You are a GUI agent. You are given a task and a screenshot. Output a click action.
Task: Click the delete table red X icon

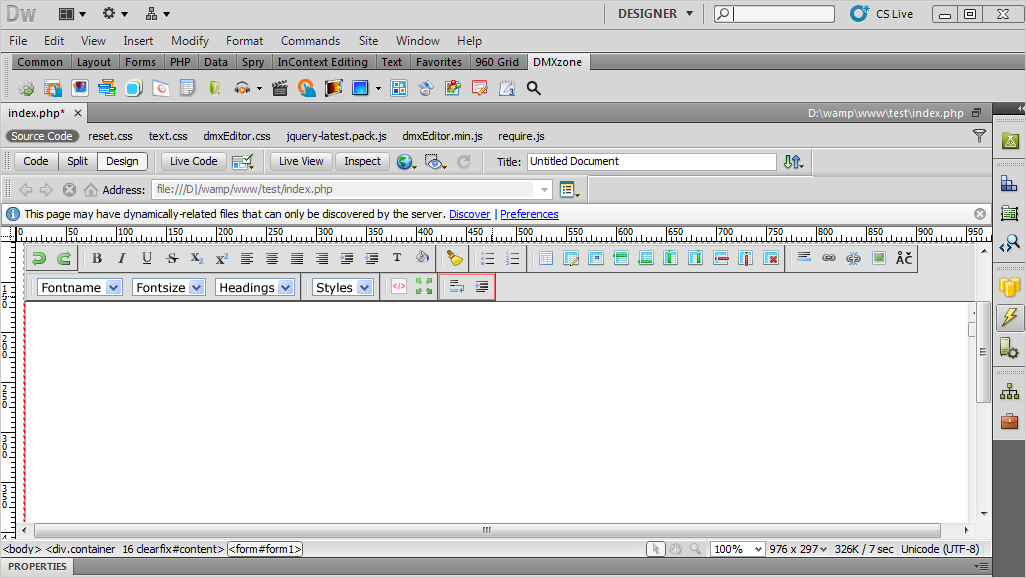point(771,259)
